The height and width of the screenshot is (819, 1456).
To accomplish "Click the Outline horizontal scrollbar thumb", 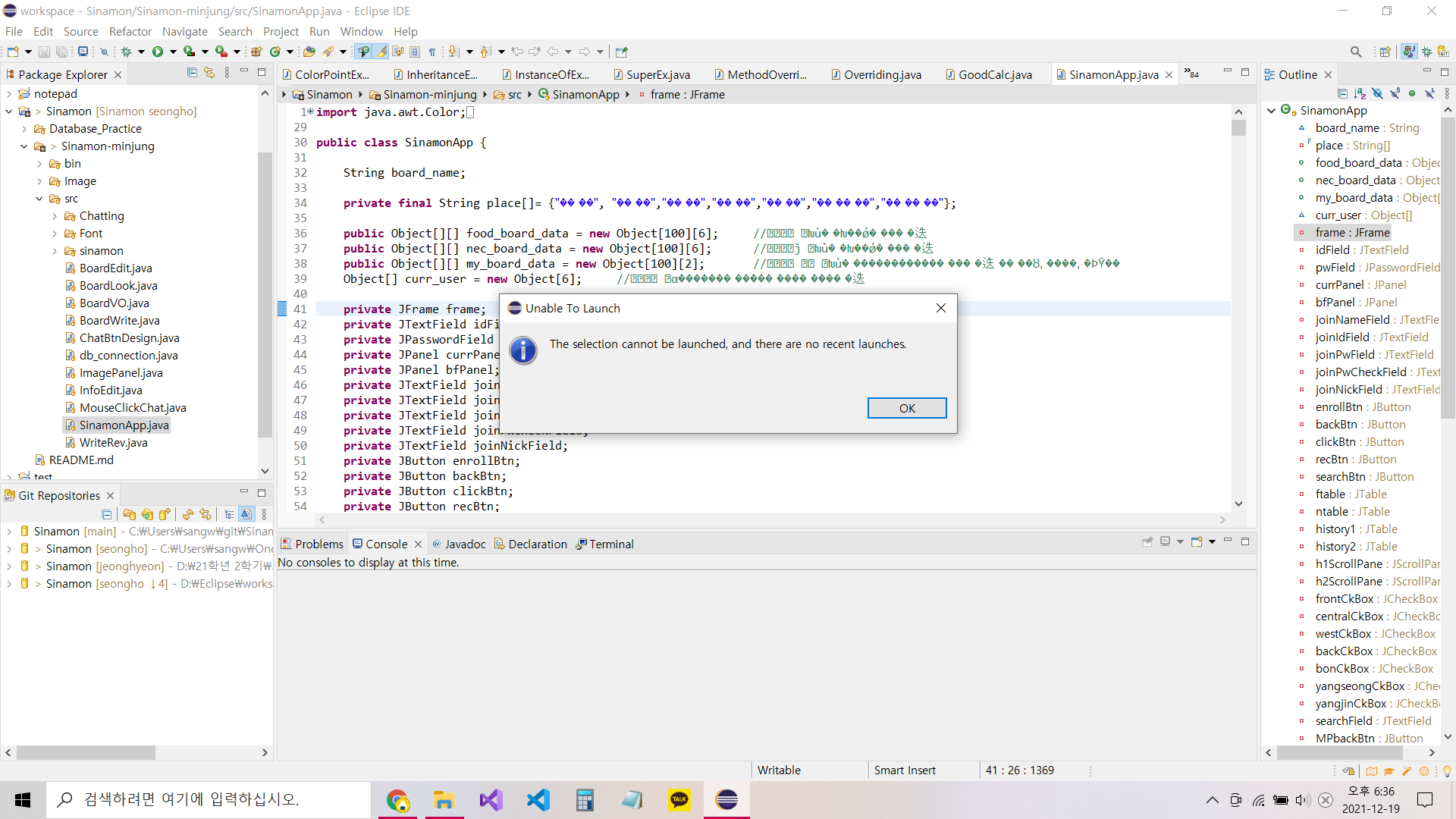I will click(x=1339, y=753).
